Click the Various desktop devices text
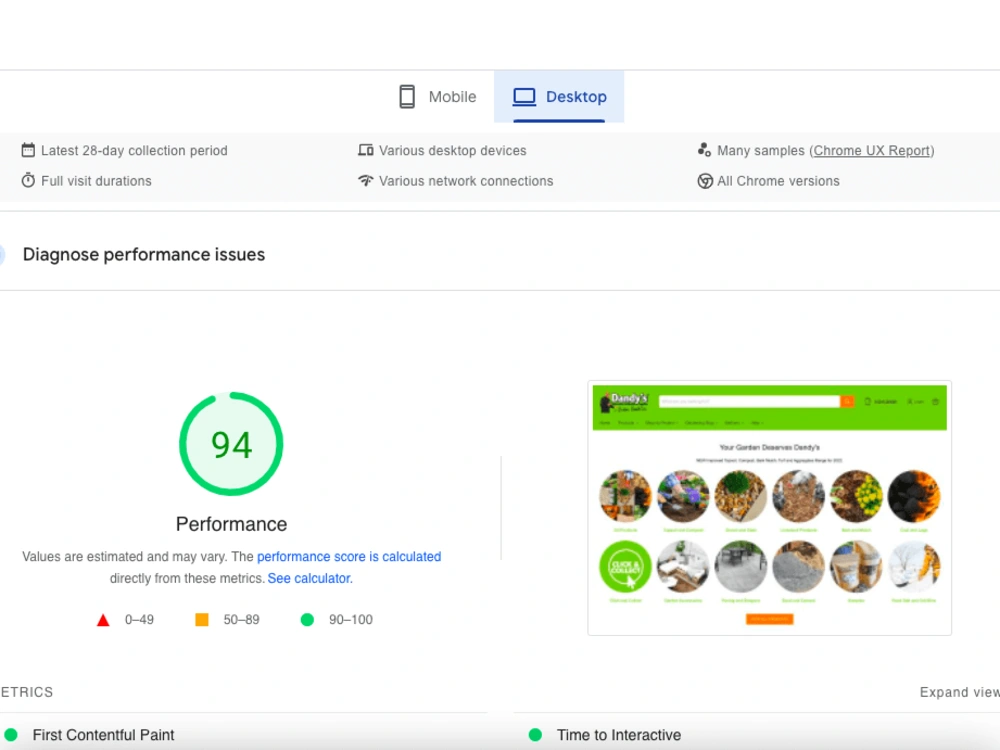Image resolution: width=1000 pixels, height=750 pixels. click(x=453, y=151)
